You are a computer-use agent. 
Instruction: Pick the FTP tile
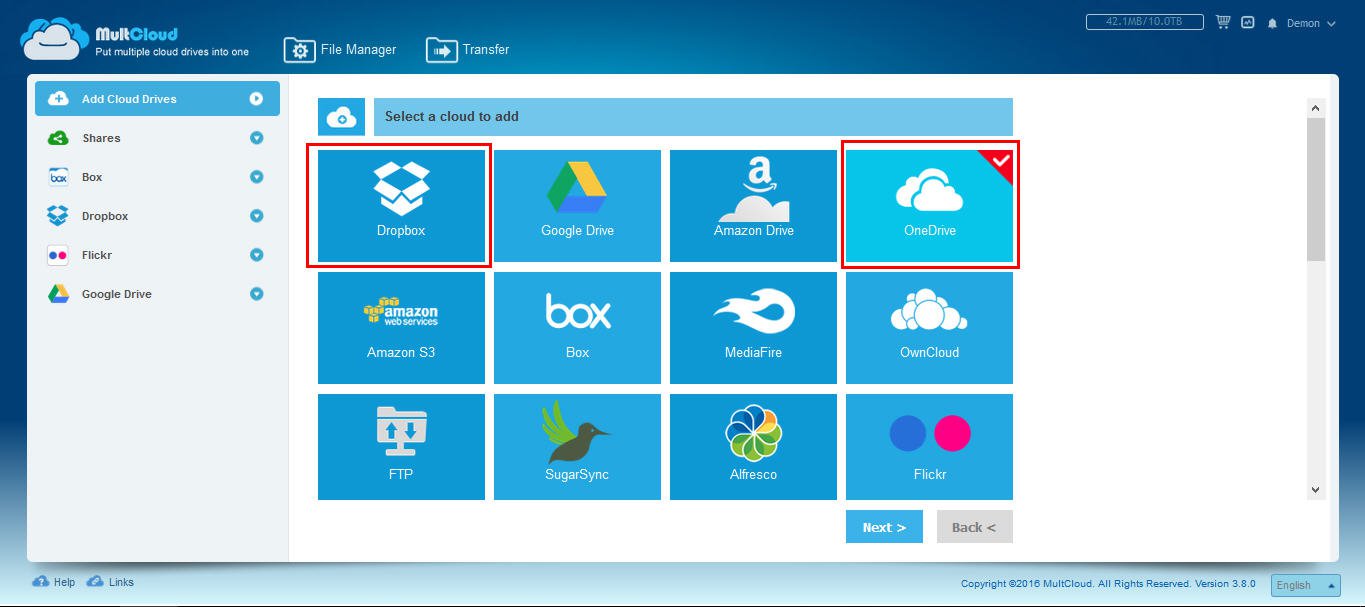point(401,447)
